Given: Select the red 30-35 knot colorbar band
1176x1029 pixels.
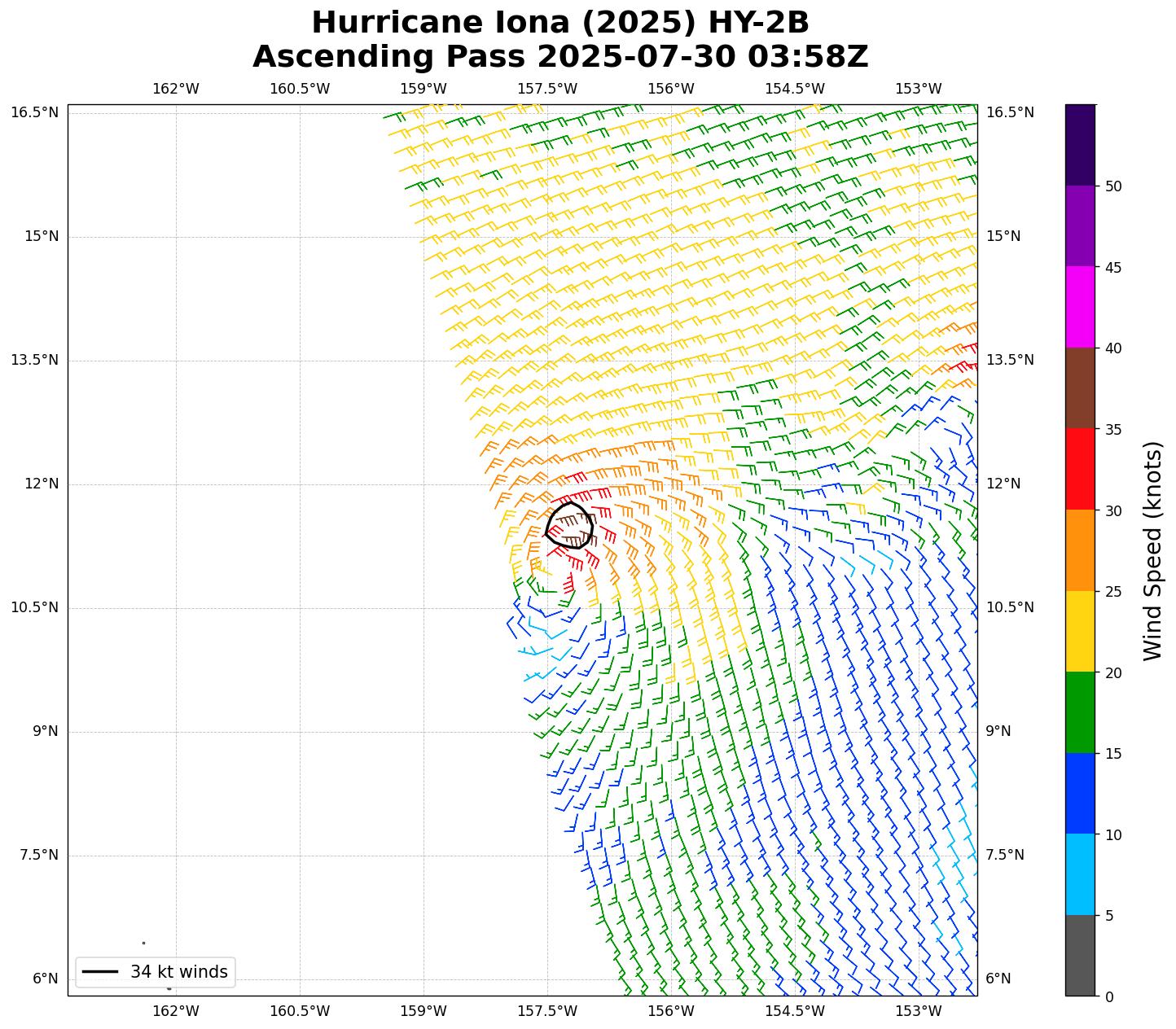Looking at the screenshot, I should pyautogui.click(x=1080, y=469).
